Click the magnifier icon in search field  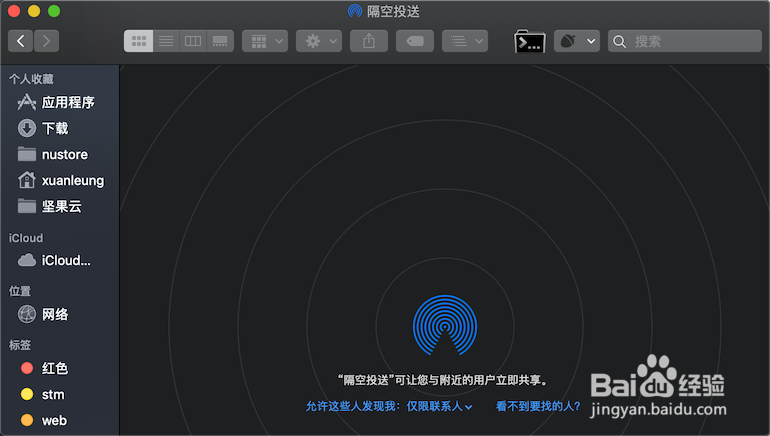(620, 41)
